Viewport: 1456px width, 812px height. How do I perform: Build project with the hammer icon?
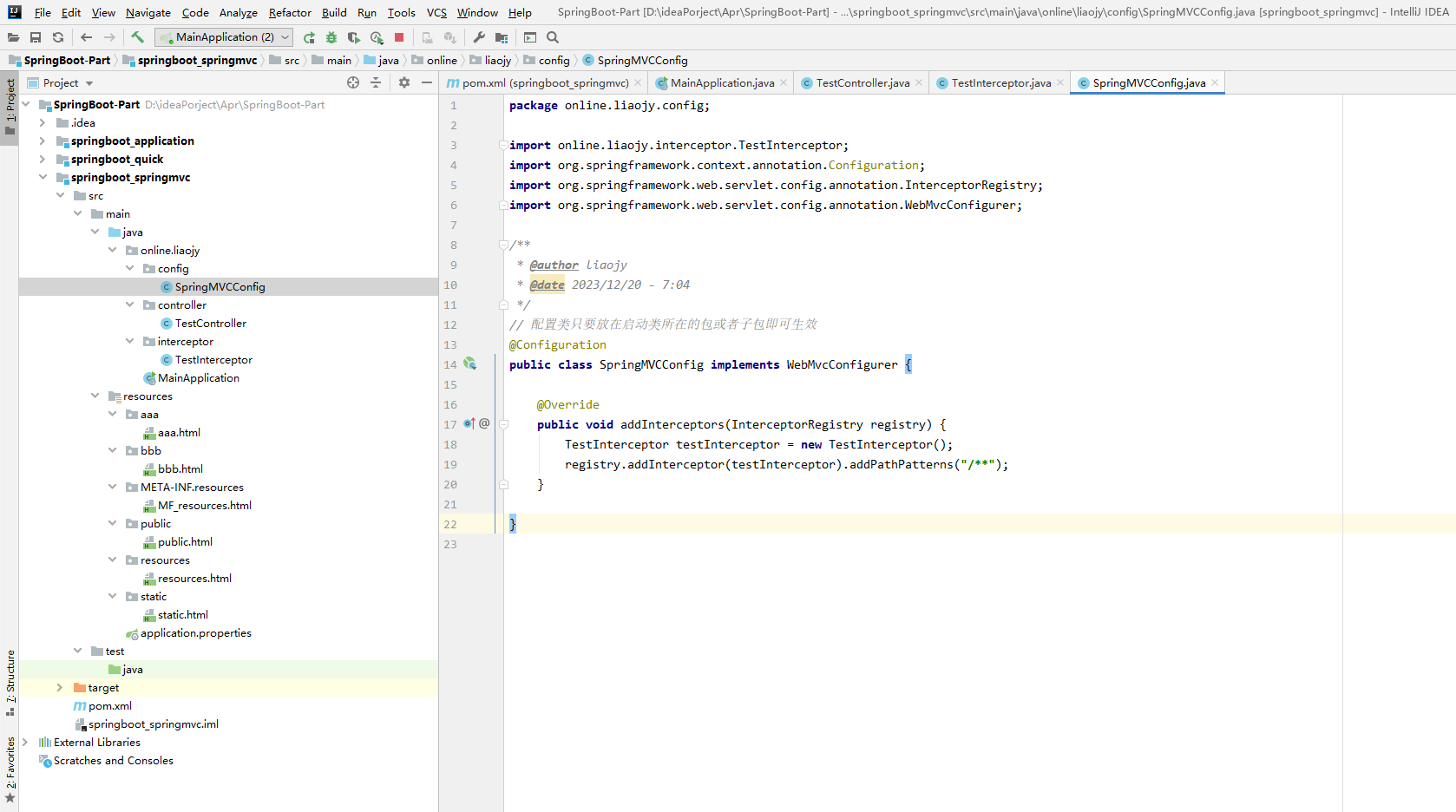tap(137, 37)
